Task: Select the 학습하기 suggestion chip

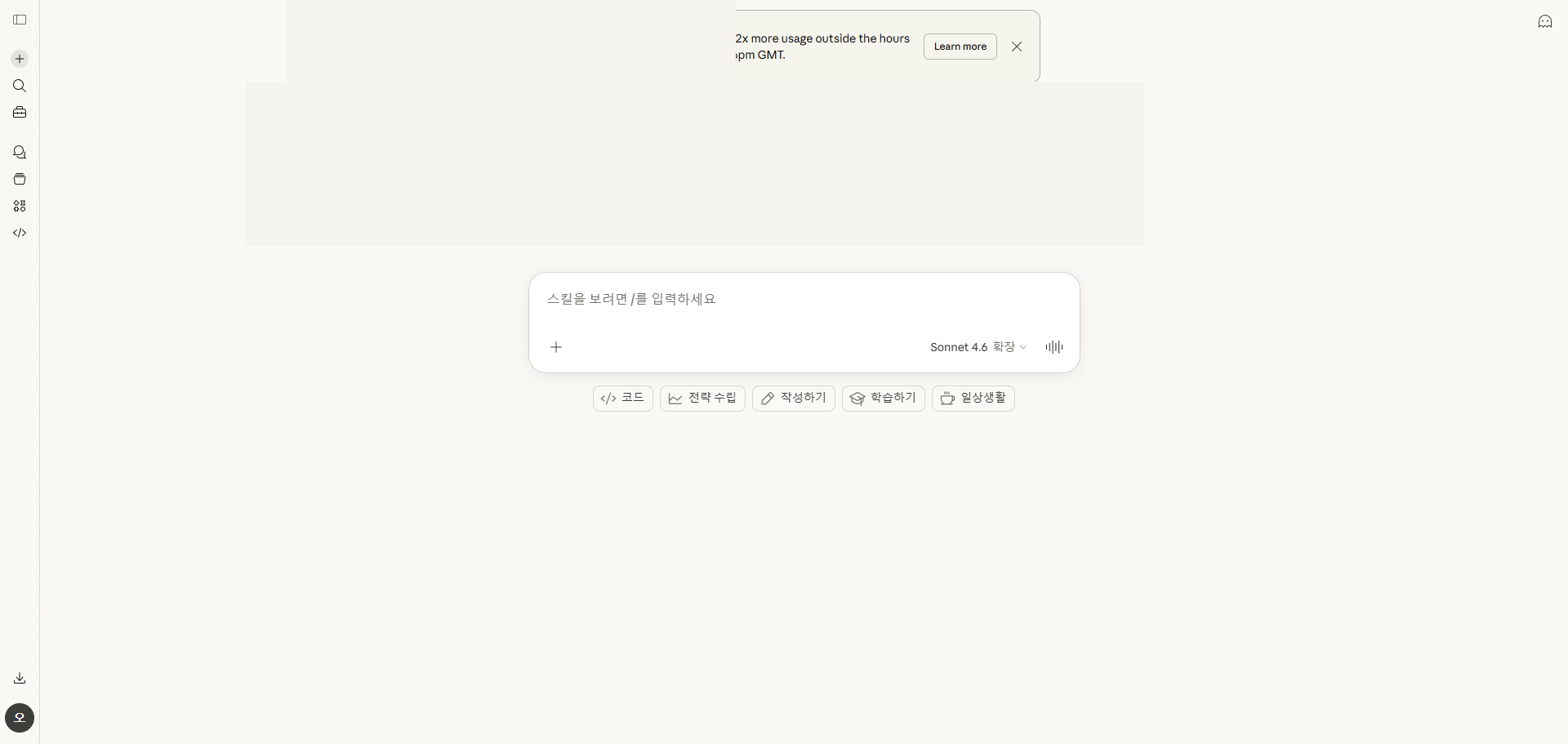Action: pos(883,398)
